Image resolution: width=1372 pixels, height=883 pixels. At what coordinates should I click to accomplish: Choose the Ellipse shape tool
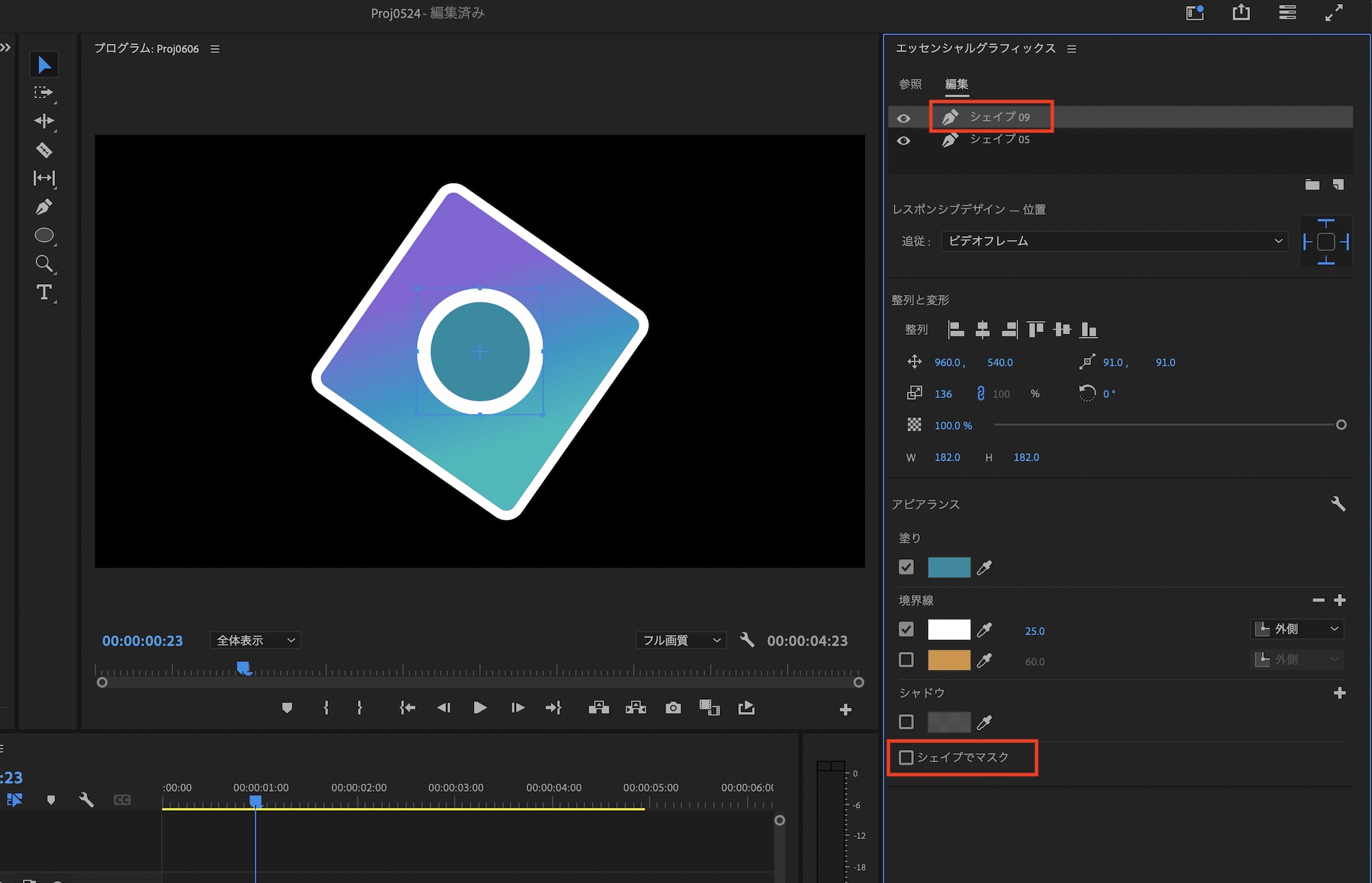click(x=44, y=235)
